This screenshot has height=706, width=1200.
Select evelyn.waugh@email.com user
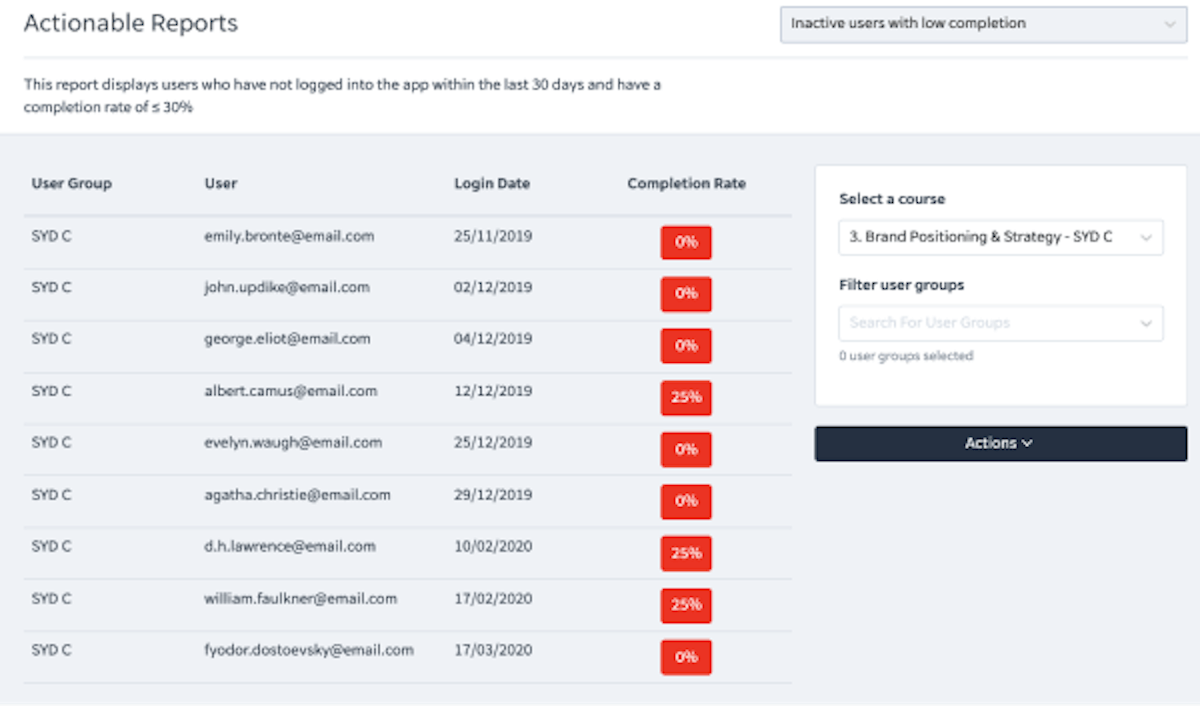(x=293, y=442)
